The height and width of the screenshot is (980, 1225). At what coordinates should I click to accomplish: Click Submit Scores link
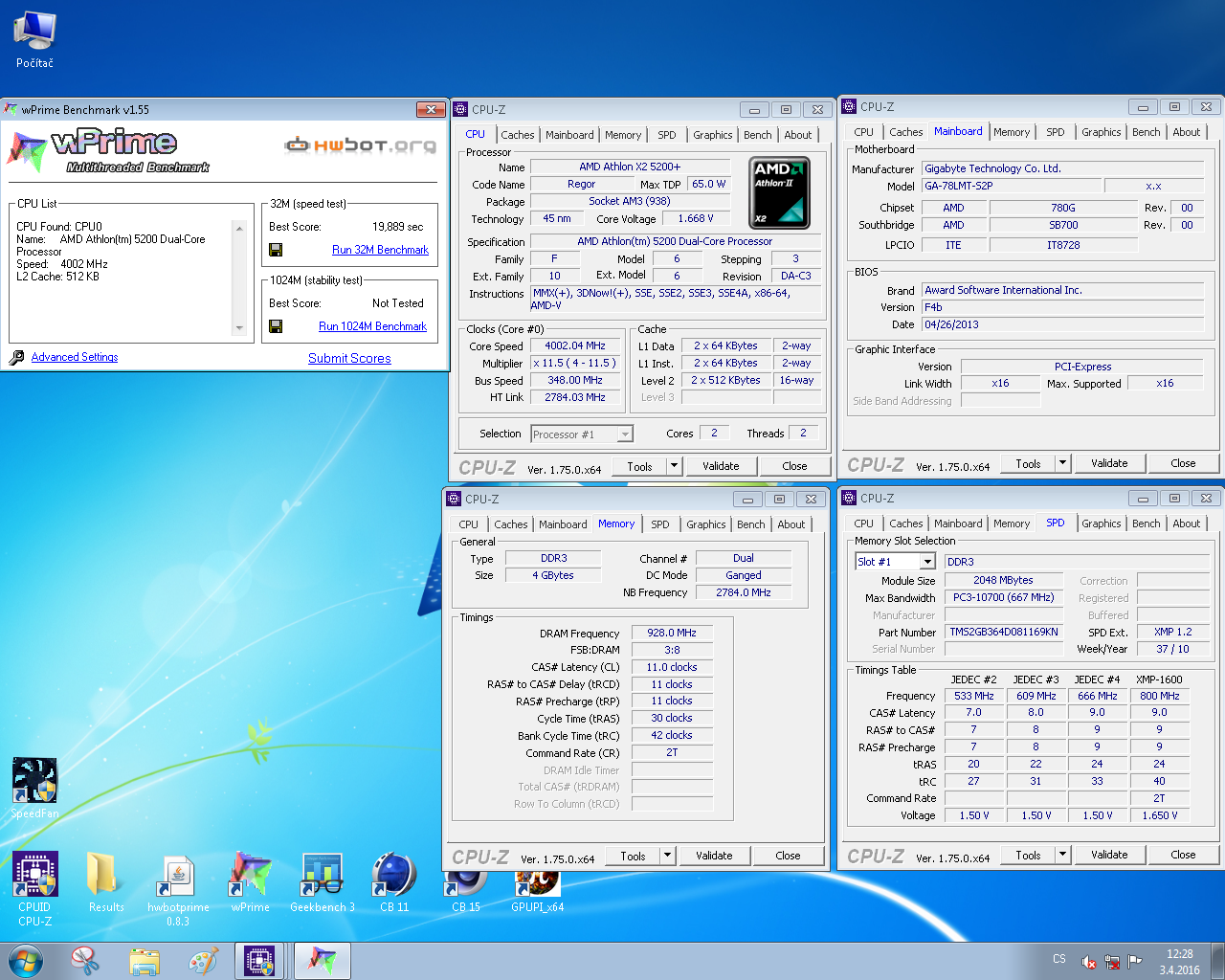coord(349,358)
